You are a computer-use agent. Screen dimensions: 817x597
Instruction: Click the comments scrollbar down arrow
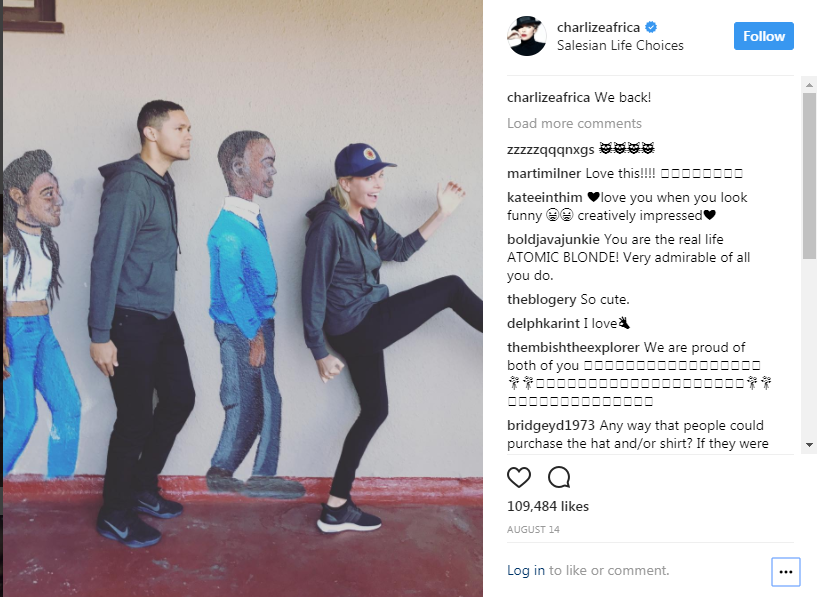[809, 445]
